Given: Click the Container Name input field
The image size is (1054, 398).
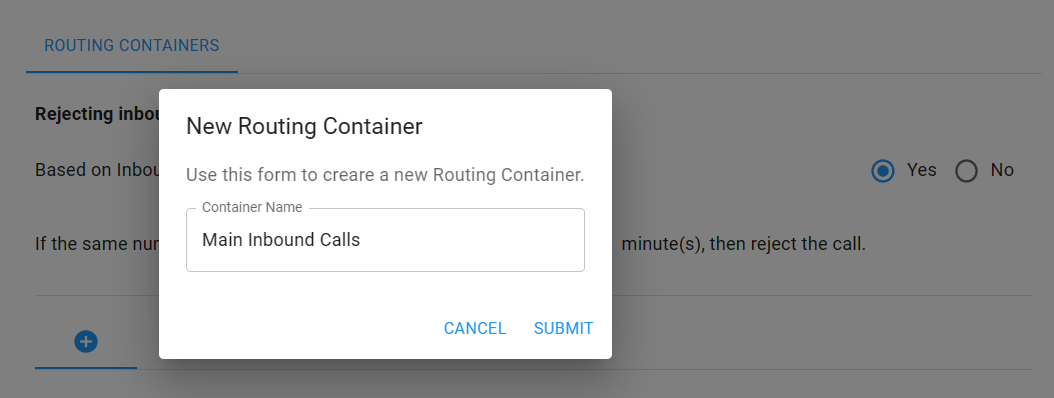Looking at the screenshot, I should tap(385, 240).
